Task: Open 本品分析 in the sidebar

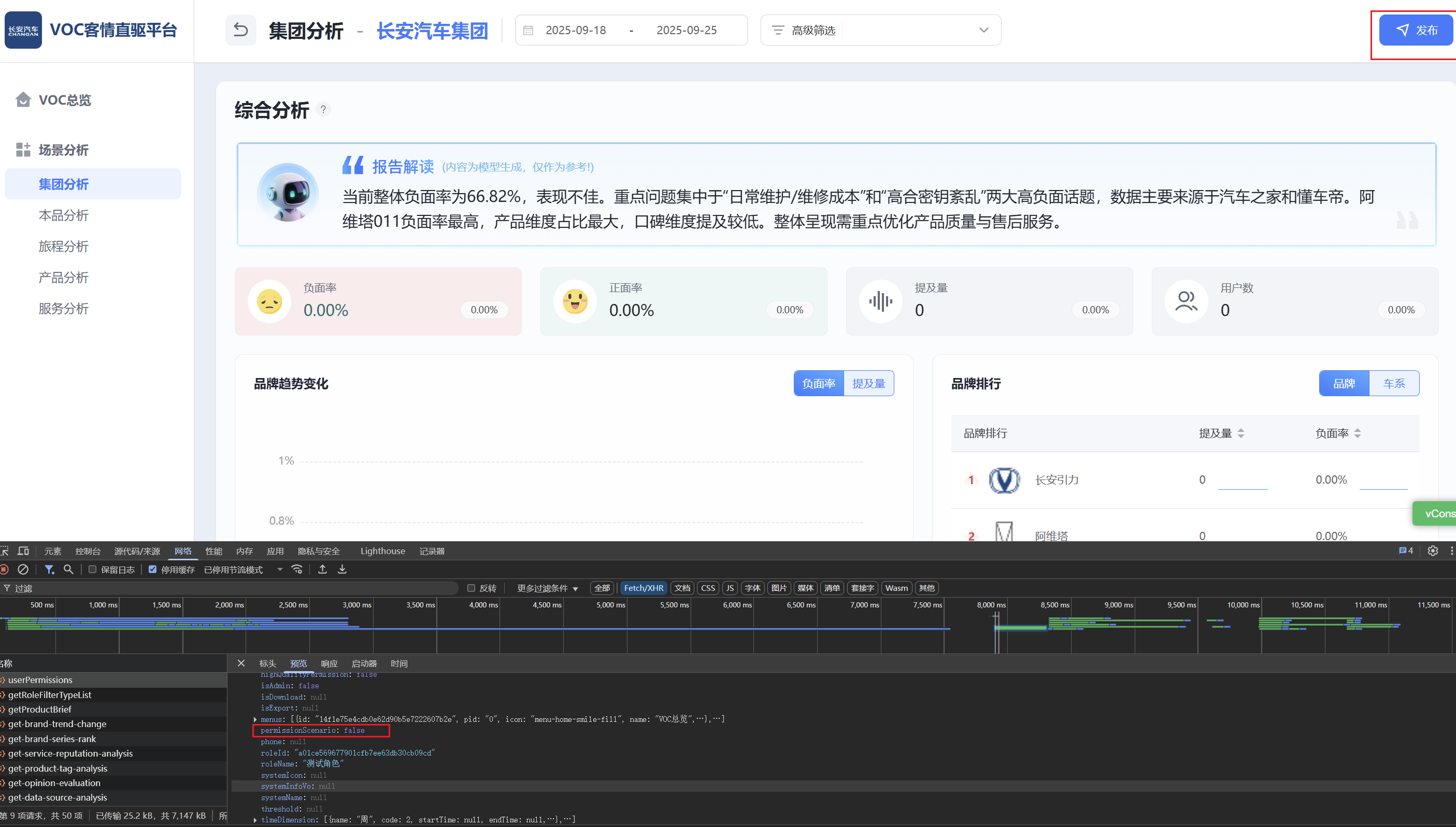Action: coord(64,215)
